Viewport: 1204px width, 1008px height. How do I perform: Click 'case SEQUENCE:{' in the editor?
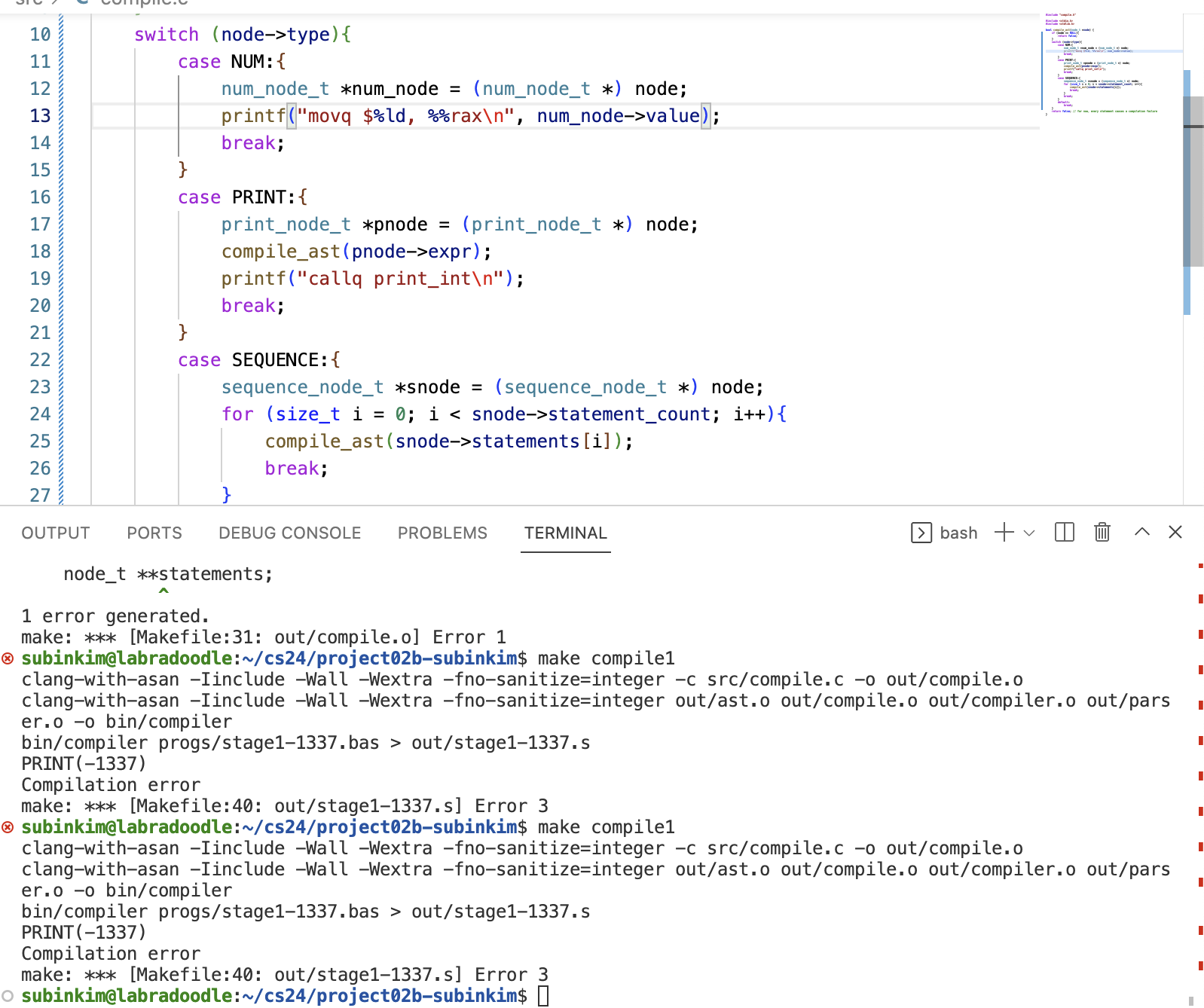pos(259,360)
